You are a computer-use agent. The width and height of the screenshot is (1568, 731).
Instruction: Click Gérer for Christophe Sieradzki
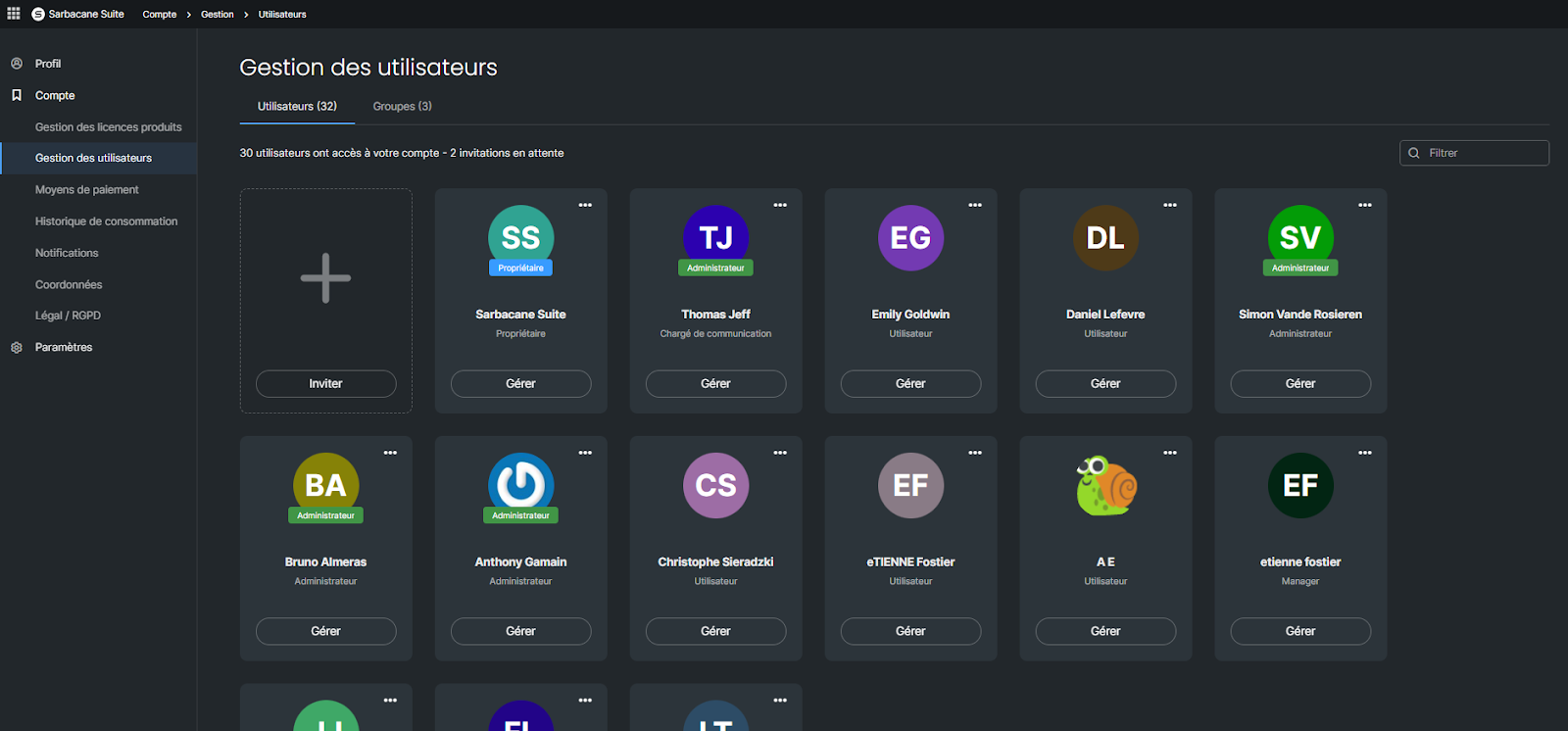(715, 632)
